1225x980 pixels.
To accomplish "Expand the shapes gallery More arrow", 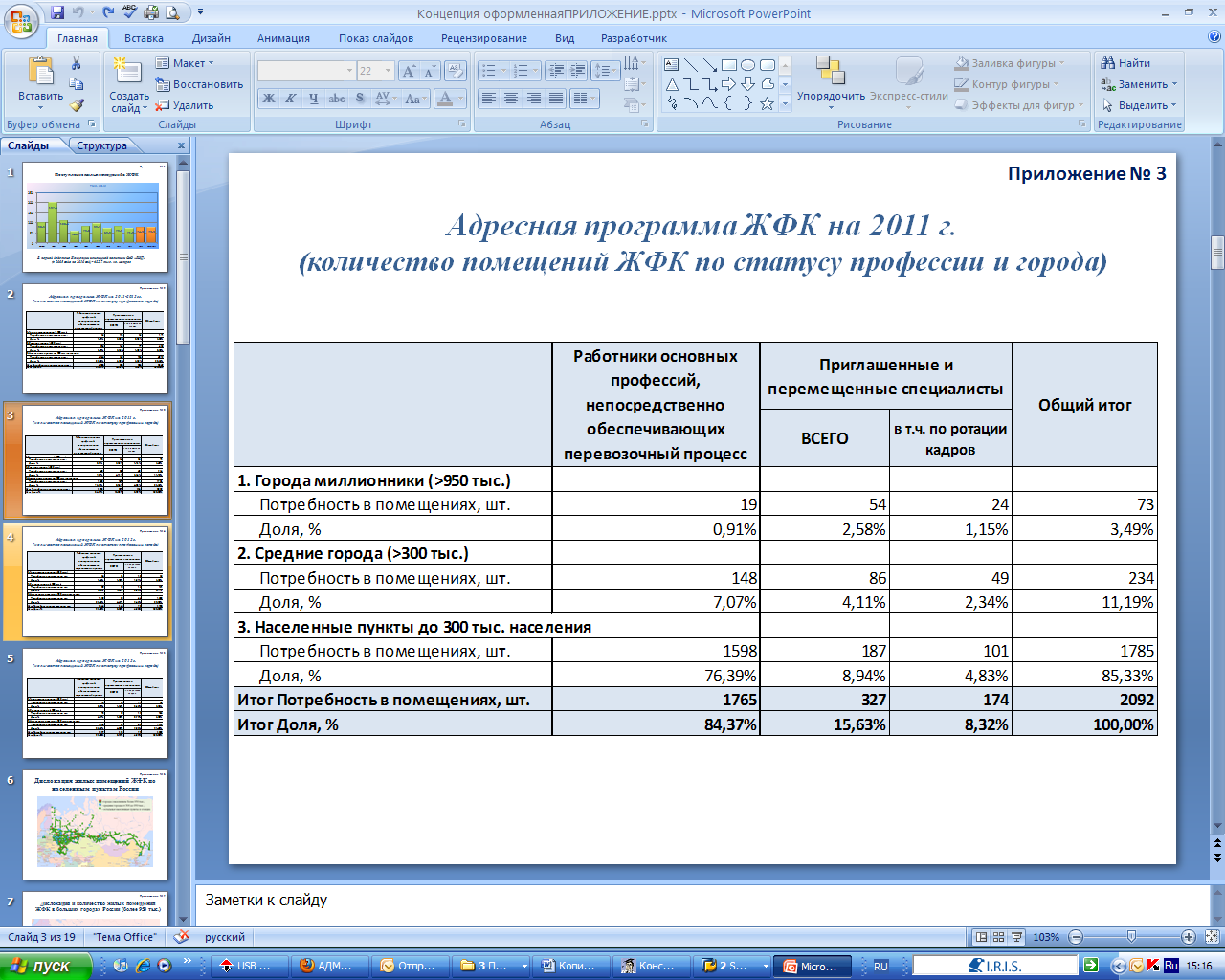I will point(786,103).
